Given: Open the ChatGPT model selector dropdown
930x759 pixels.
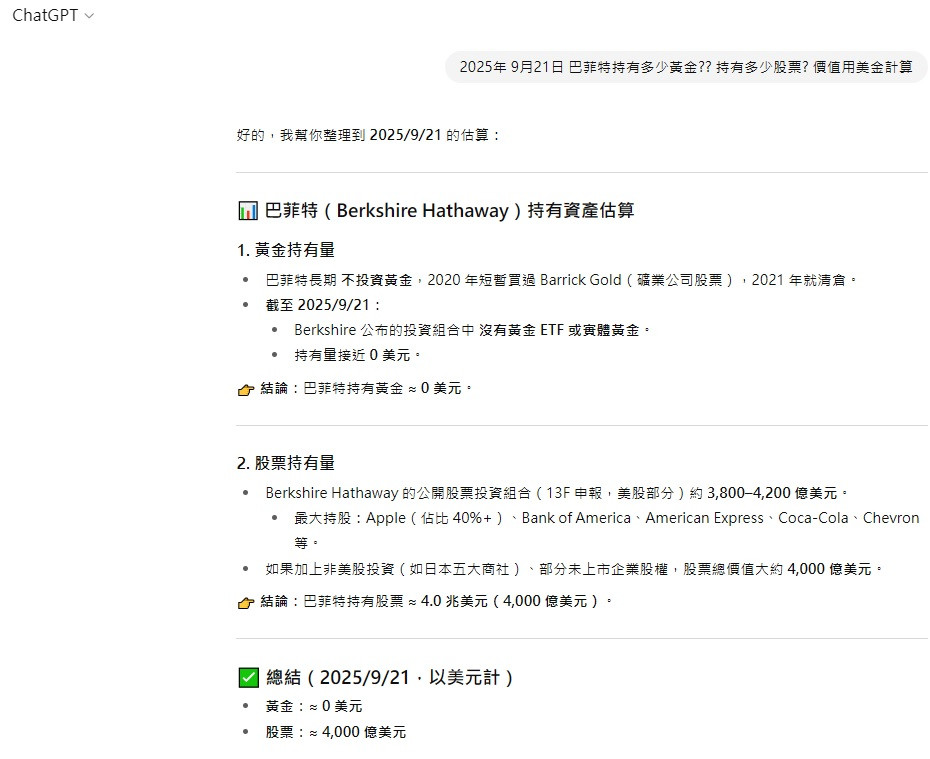Looking at the screenshot, I should 53,15.
